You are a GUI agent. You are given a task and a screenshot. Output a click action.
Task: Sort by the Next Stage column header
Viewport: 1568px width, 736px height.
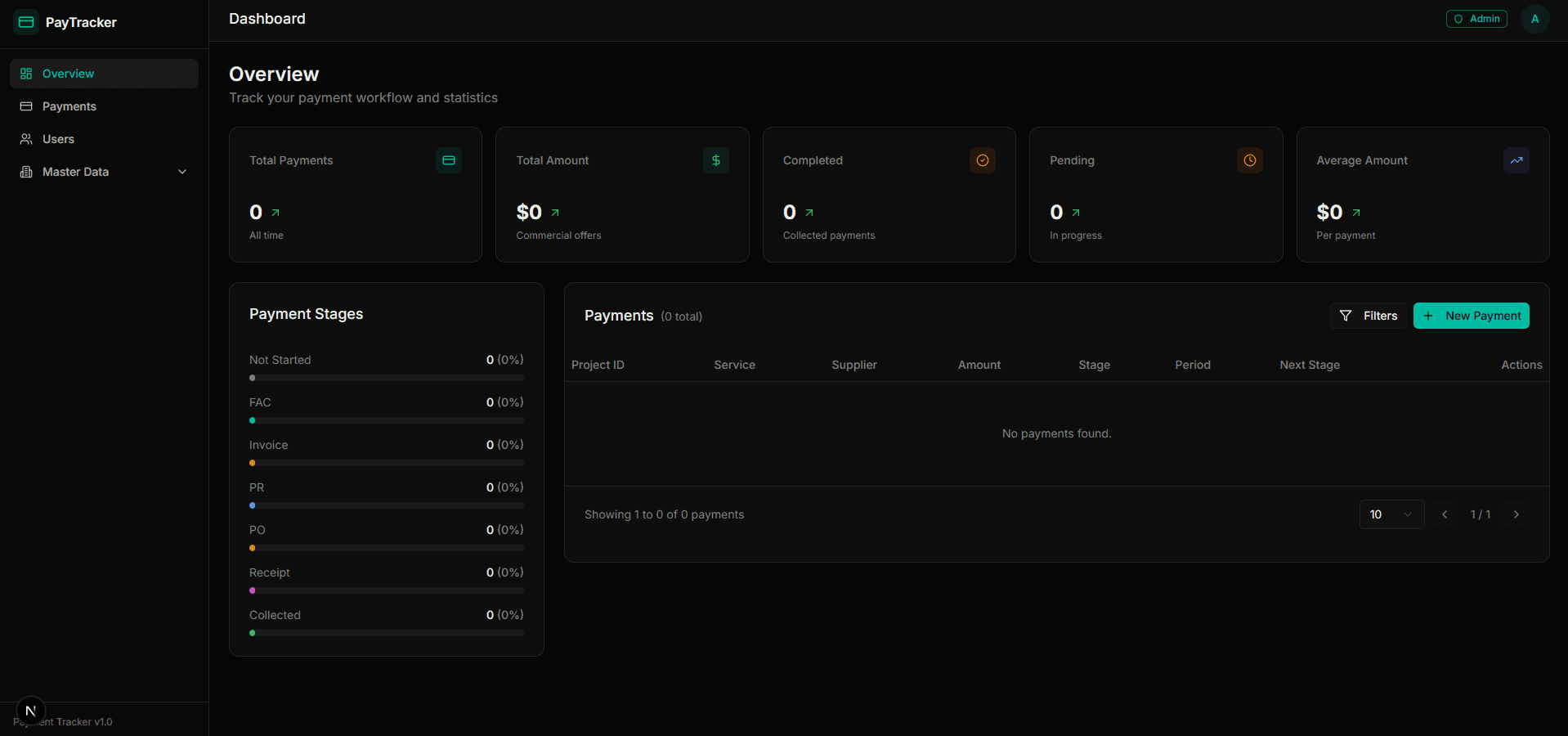tap(1310, 365)
